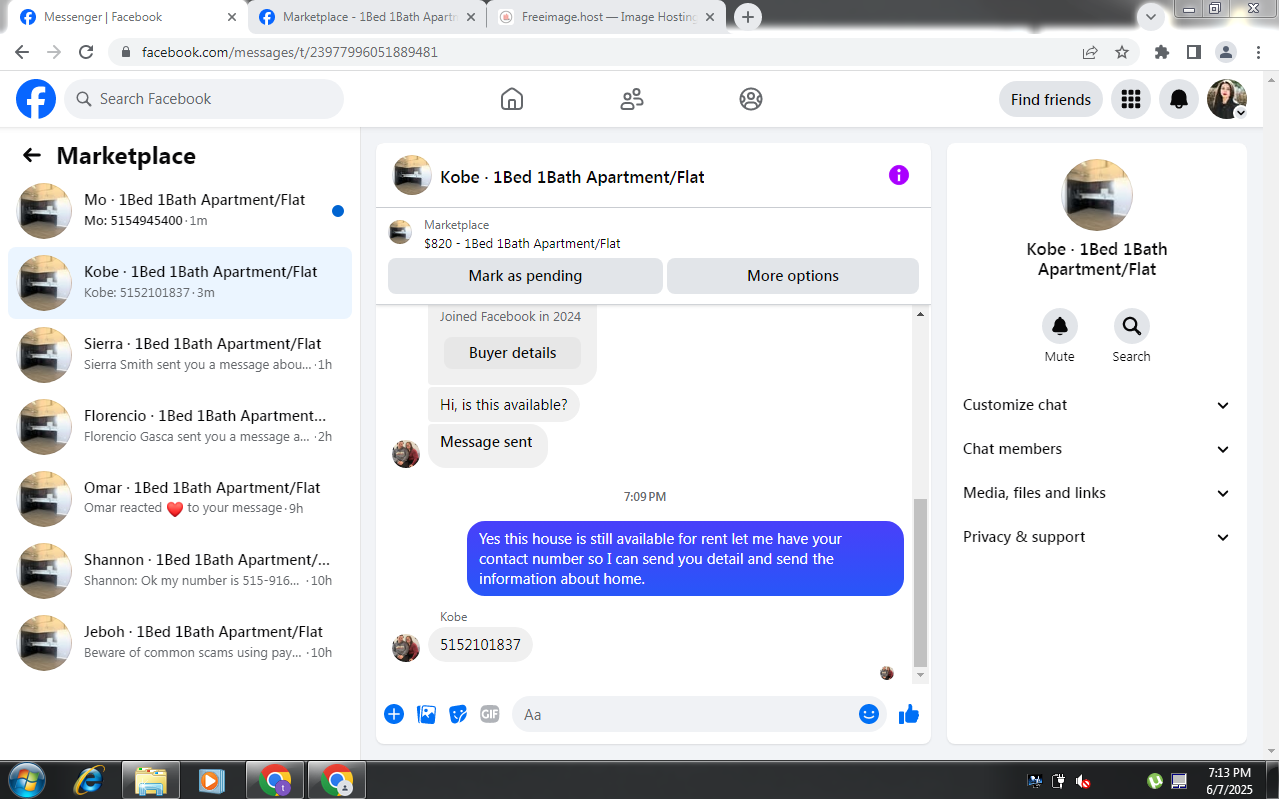Open the Windows Start button

[x=26, y=780]
